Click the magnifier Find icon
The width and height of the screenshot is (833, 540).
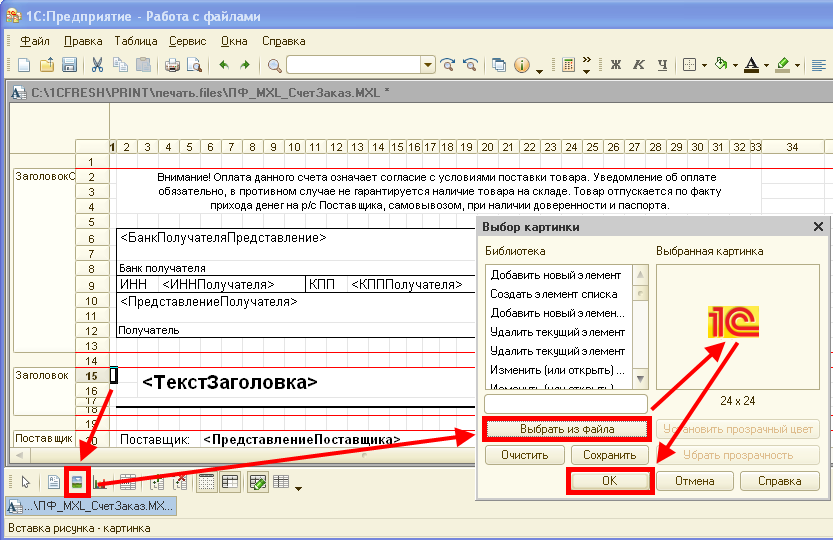[274, 65]
